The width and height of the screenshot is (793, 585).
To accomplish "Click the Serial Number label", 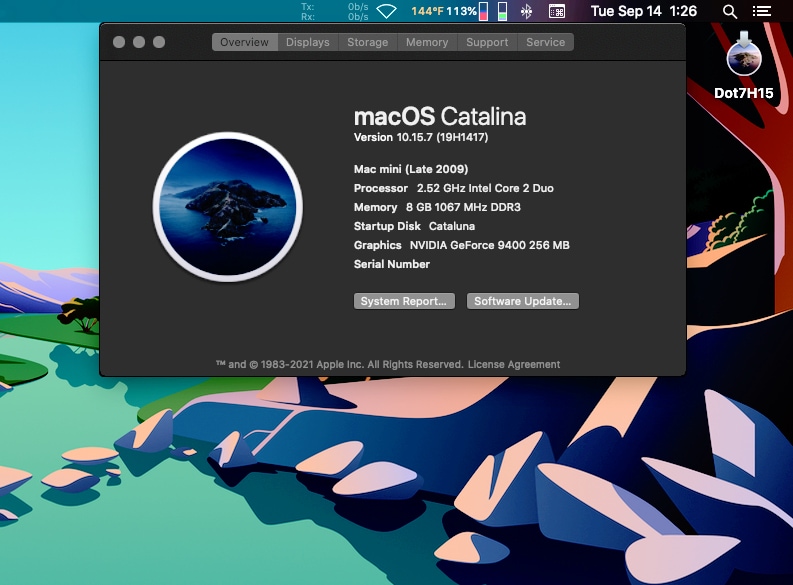I will pos(391,264).
